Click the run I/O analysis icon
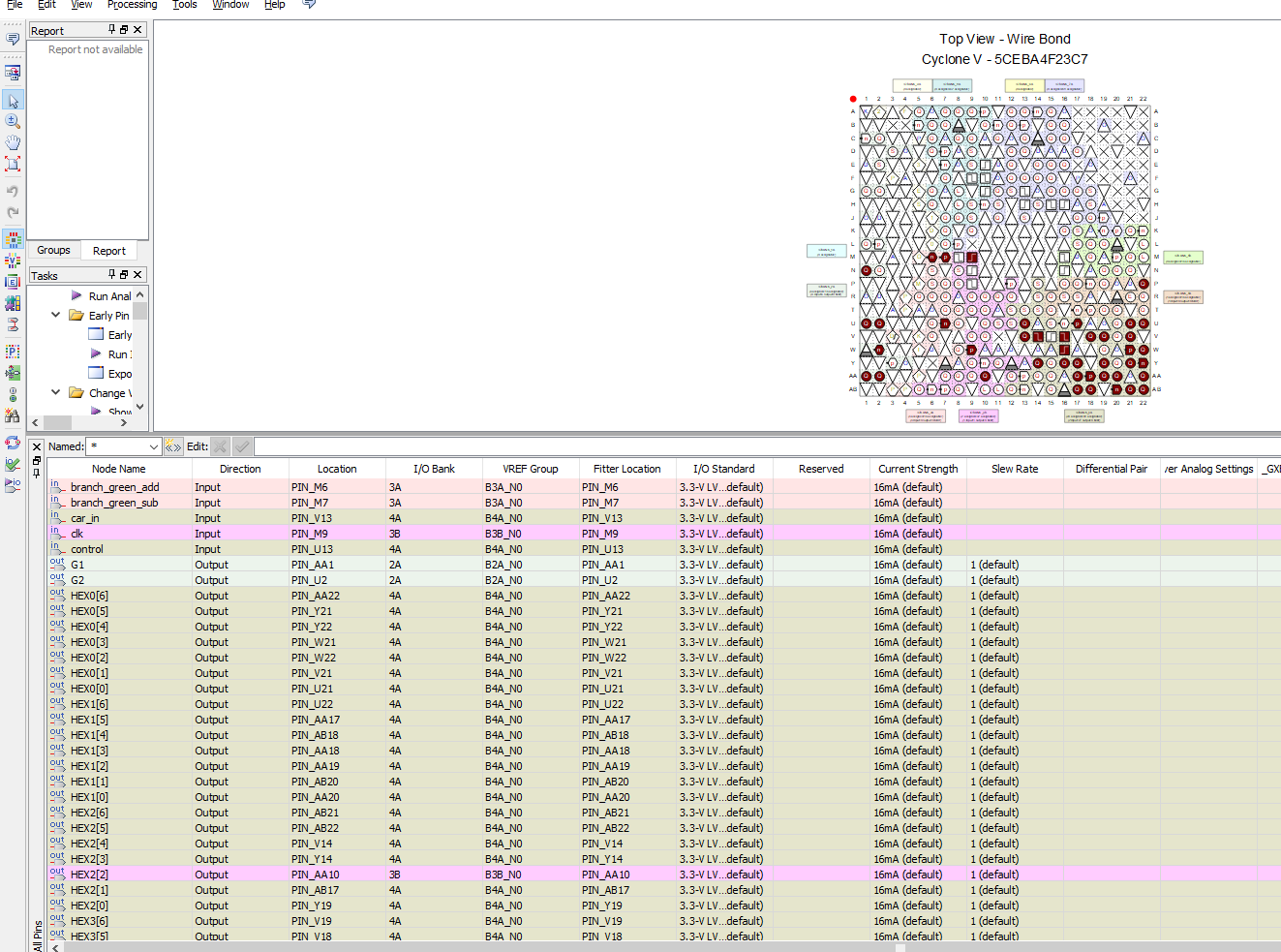This screenshot has width=1281, height=952. 13,485
